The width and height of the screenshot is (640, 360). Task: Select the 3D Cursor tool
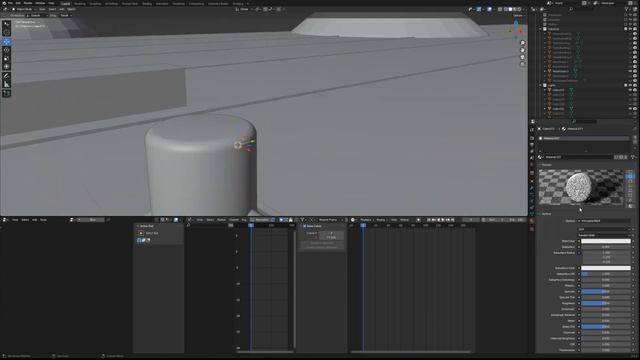click(x=7, y=32)
